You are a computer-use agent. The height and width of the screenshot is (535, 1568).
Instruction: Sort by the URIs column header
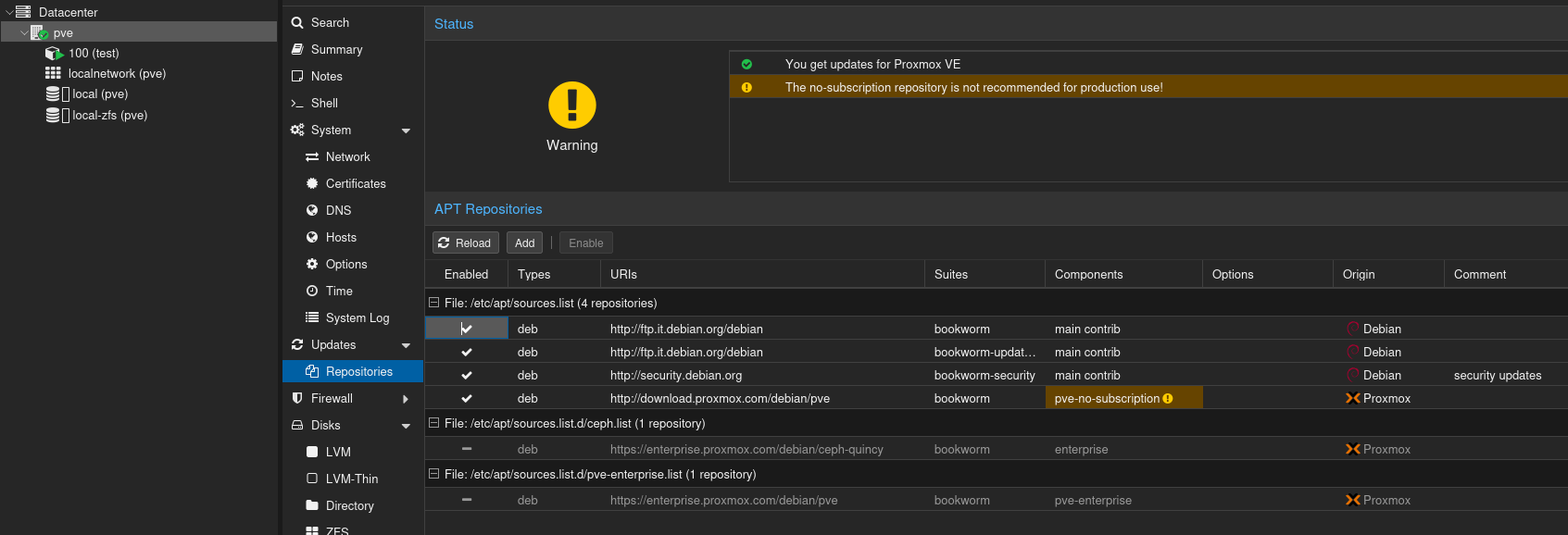762,274
